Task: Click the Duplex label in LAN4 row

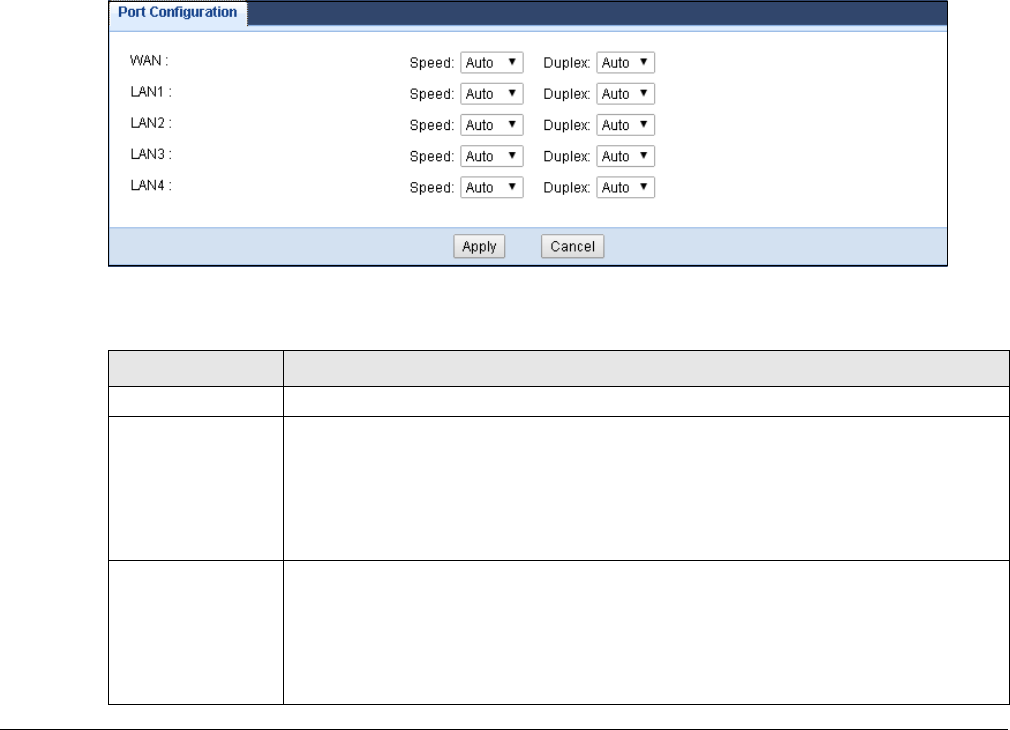Action: [567, 187]
